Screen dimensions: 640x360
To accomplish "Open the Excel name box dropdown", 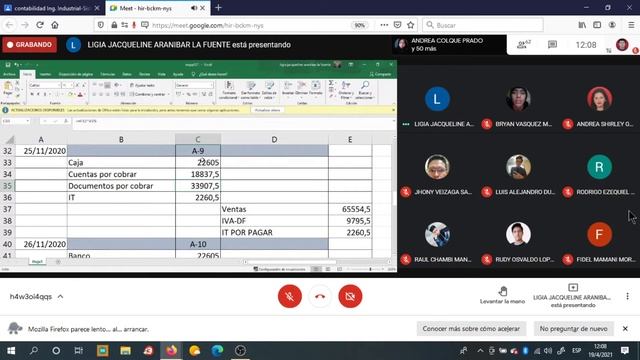I will (x=27, y=121).
